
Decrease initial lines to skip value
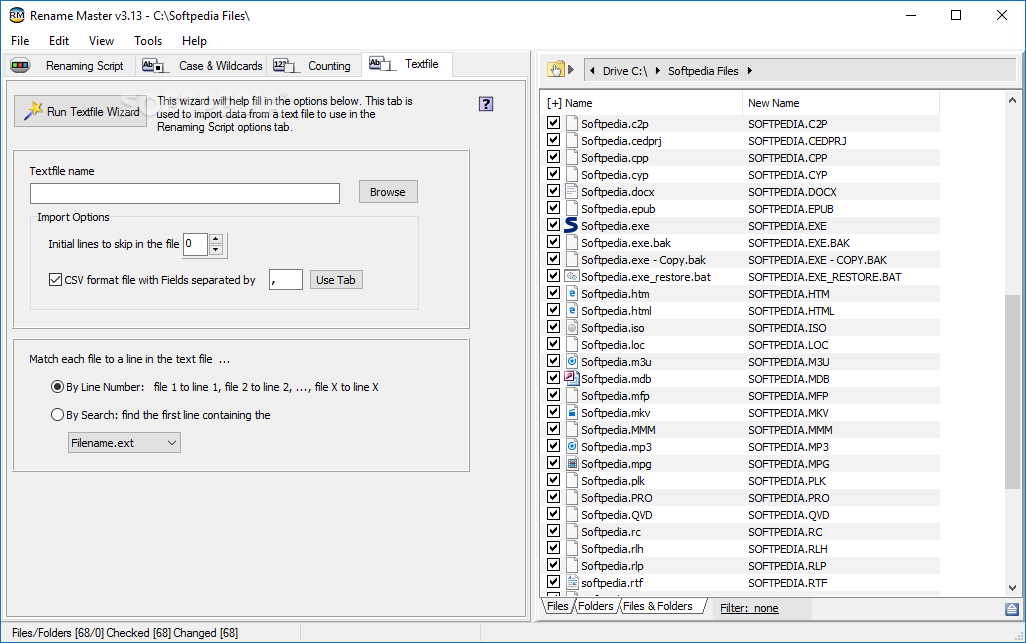pyautogui.click(x=217, y=250)
